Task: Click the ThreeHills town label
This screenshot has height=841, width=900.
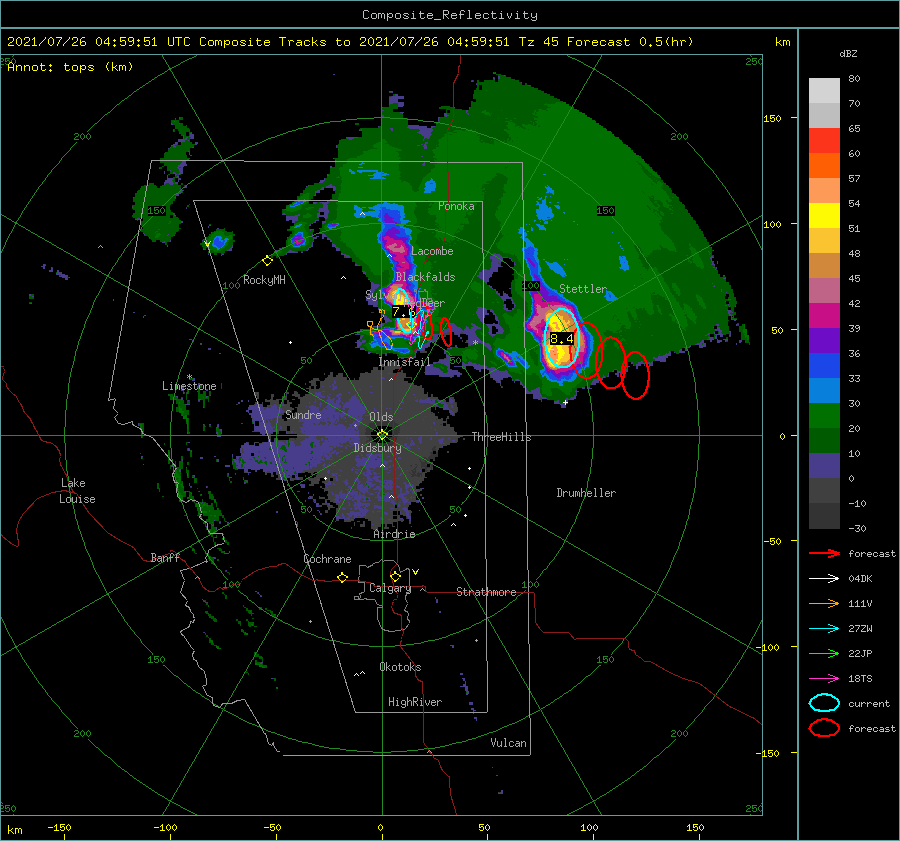Action: click(501, 437)
